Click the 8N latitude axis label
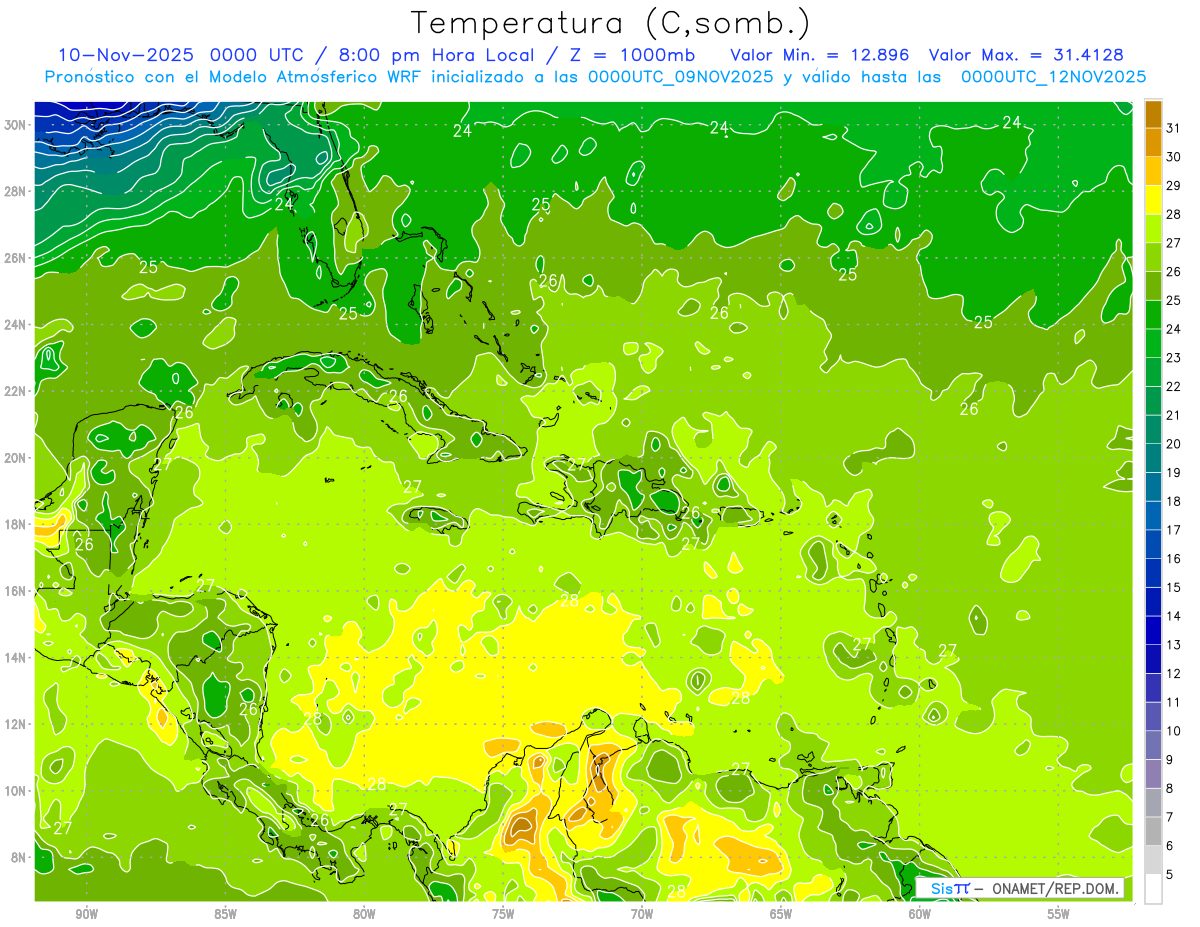Screen dimensions: 1200x927 pyautogui.click(x=20, y=857)
